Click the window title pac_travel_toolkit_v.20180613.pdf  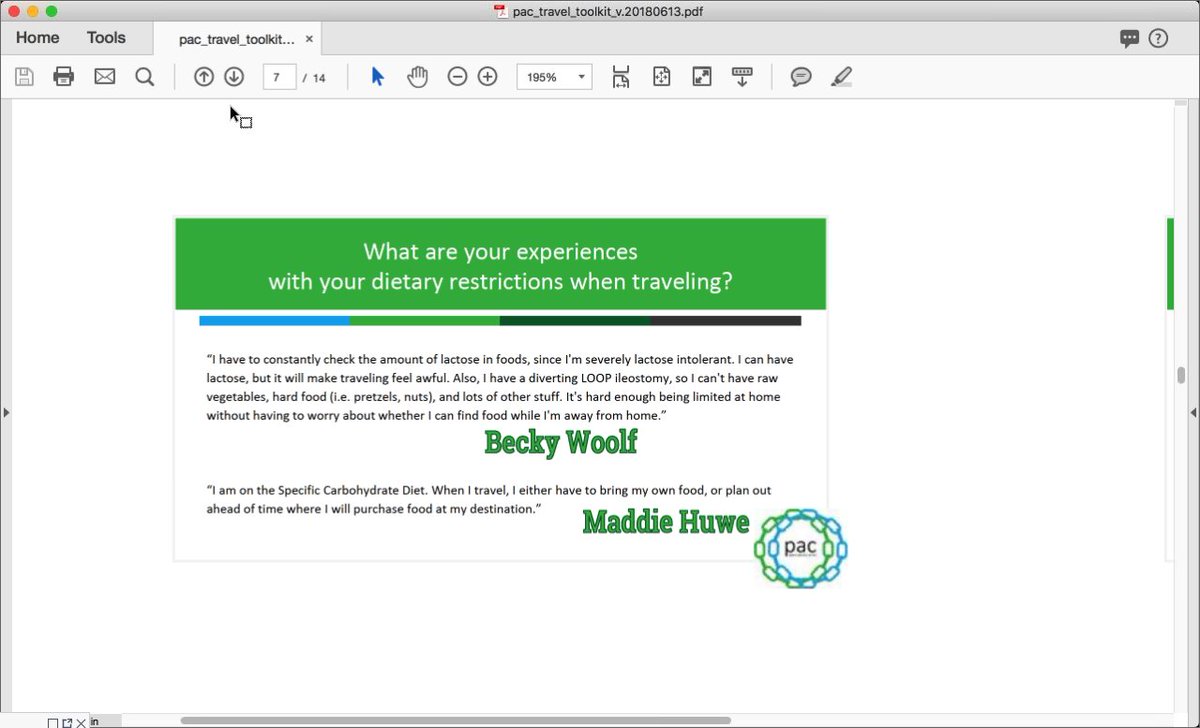[x=609, y=11]
